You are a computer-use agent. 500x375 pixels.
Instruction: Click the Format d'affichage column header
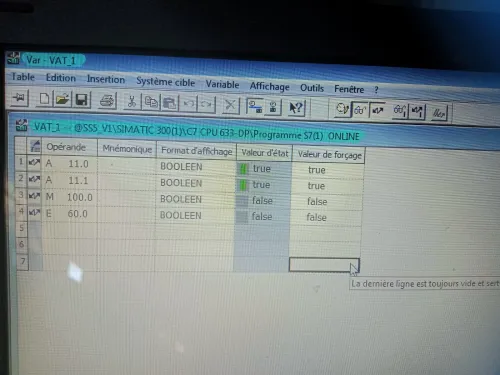coord(196,151)
